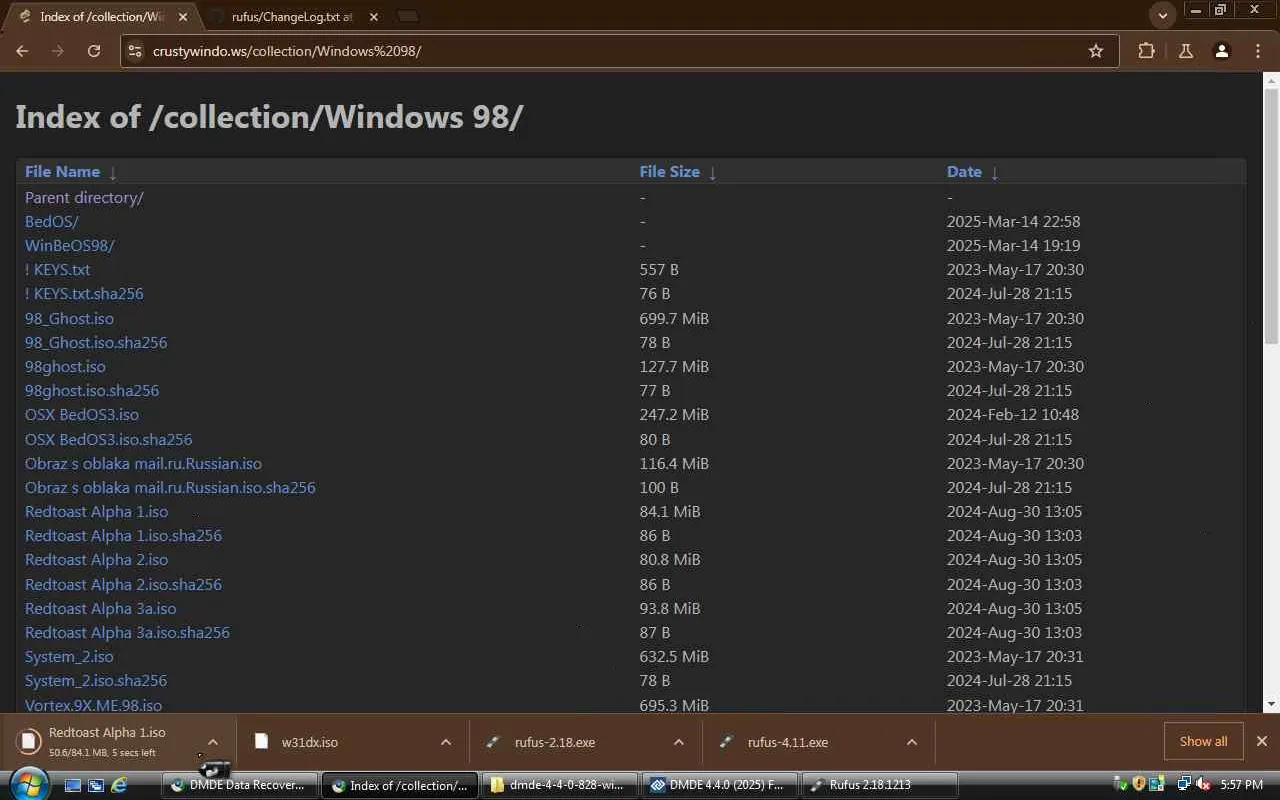Expand options for rufus-4.11.exe download
The image size is (1280, 800).
point(912,742)
